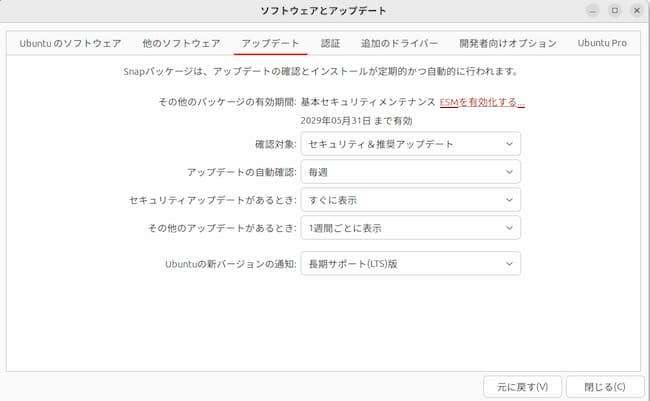
Task: Click the ESMを有効化する link
Action: 482,102
